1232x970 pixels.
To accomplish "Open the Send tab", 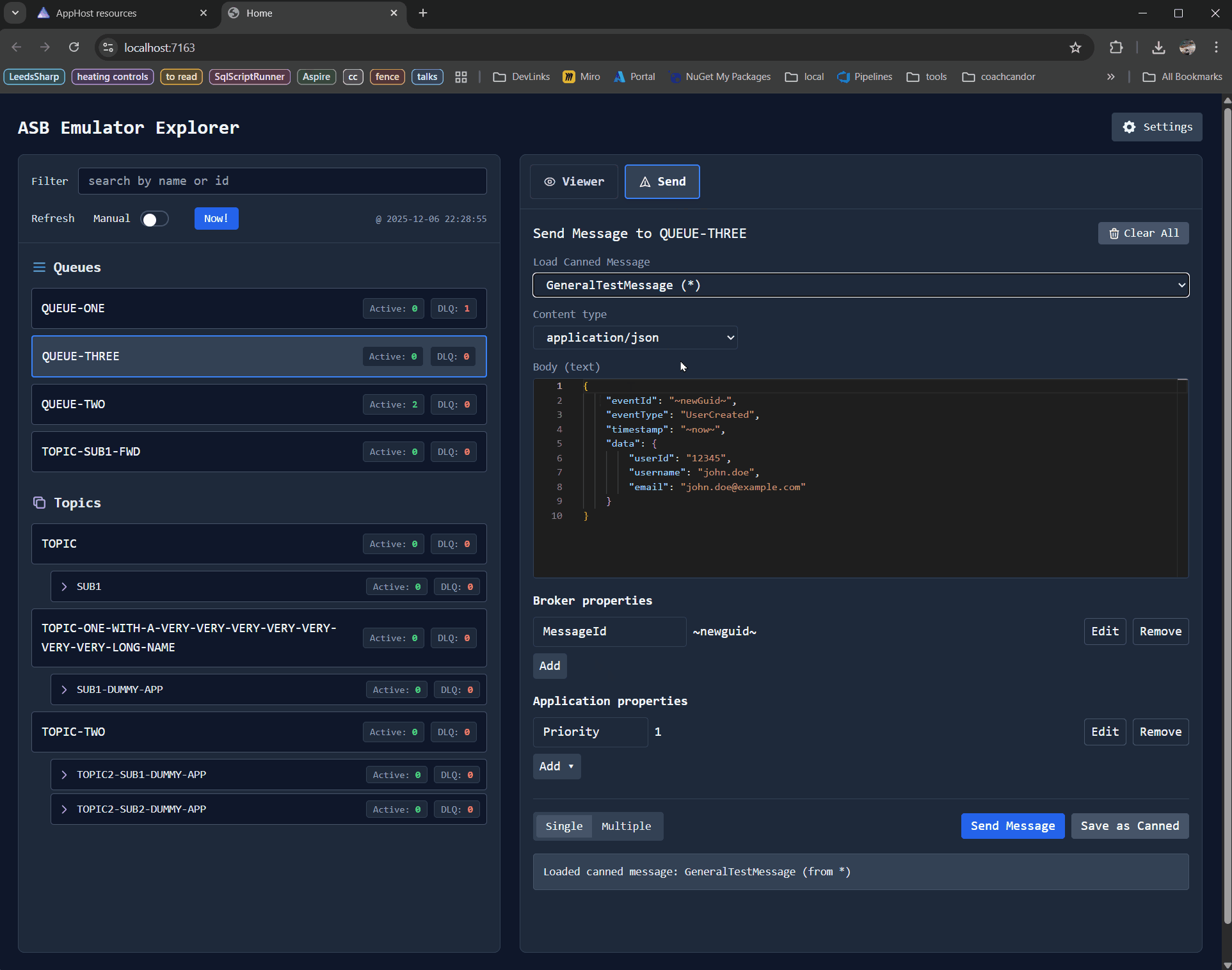I will pos(662,182).
